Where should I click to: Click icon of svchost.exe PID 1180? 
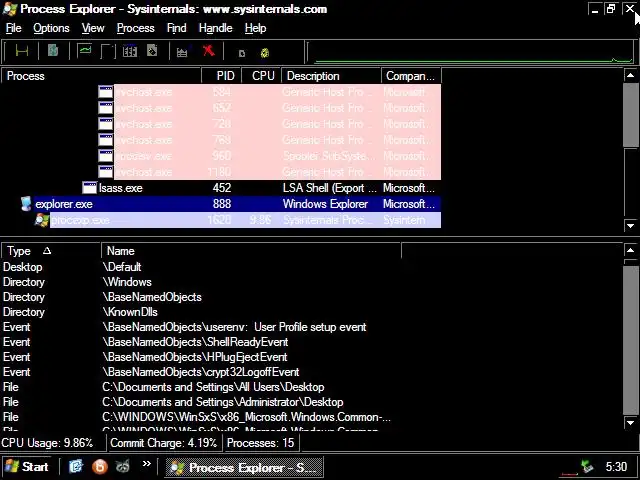[105, 172]
